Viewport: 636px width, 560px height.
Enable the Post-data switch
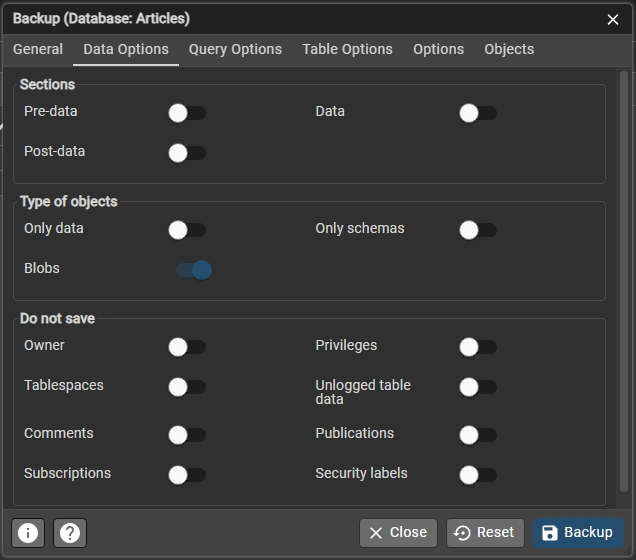pos(187,153)
